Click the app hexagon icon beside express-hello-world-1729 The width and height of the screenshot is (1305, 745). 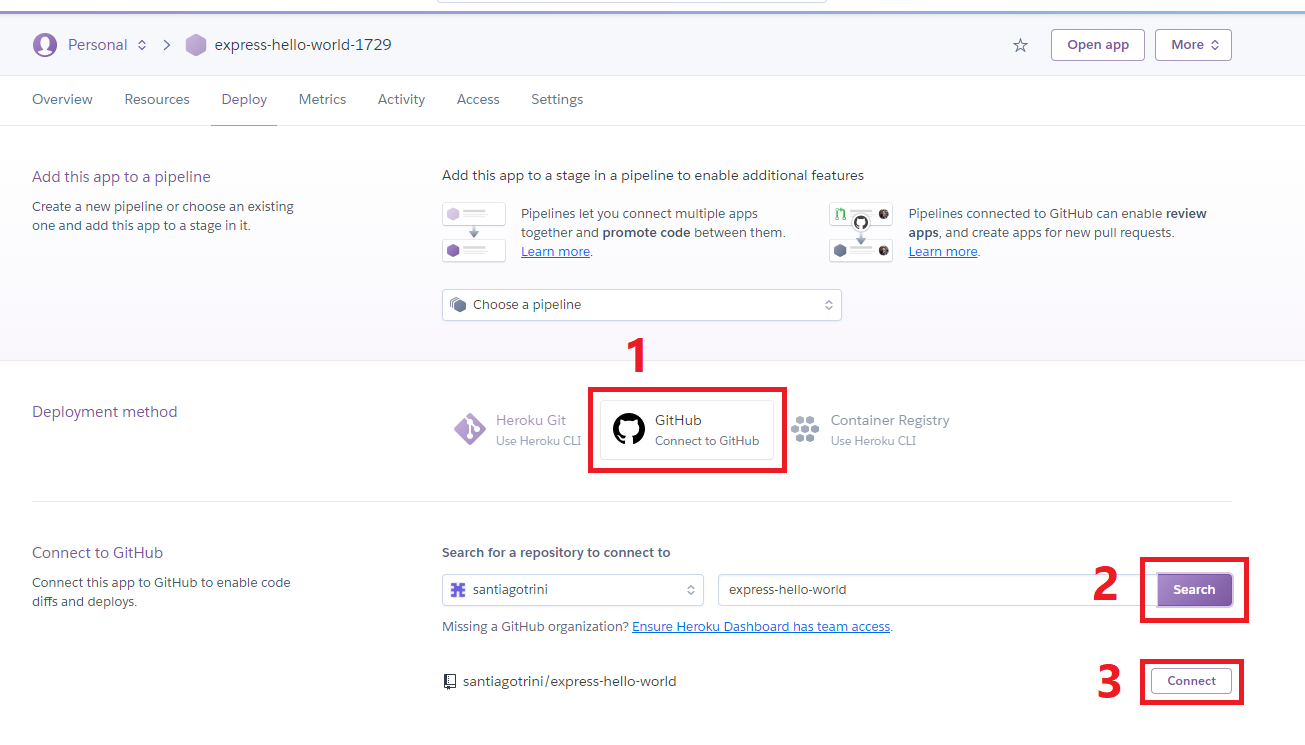coord(196,45)
